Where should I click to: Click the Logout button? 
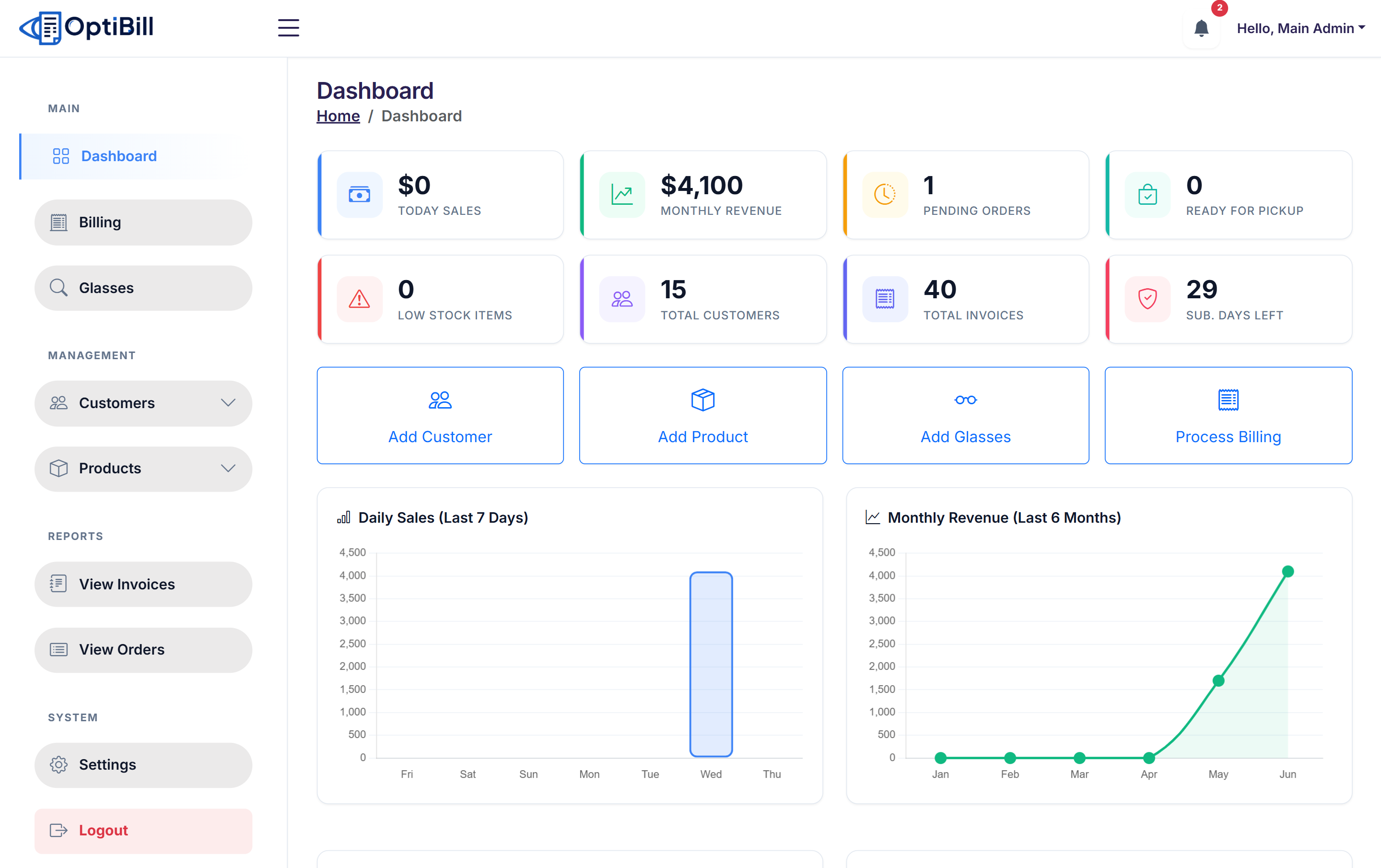pos(143,831)
